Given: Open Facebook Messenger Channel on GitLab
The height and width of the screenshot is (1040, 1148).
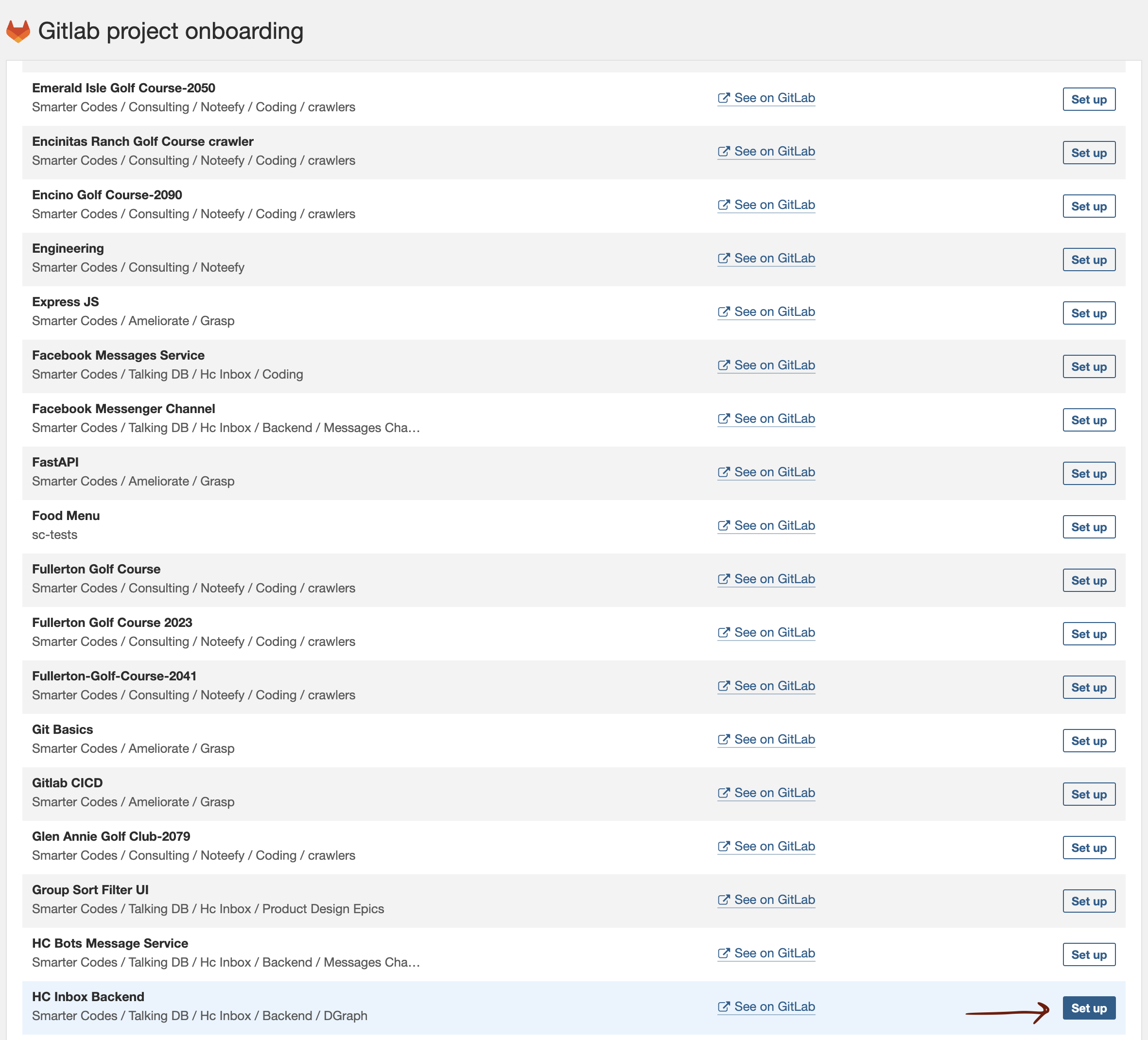Looking at the screenshot, I should point(766,419).
